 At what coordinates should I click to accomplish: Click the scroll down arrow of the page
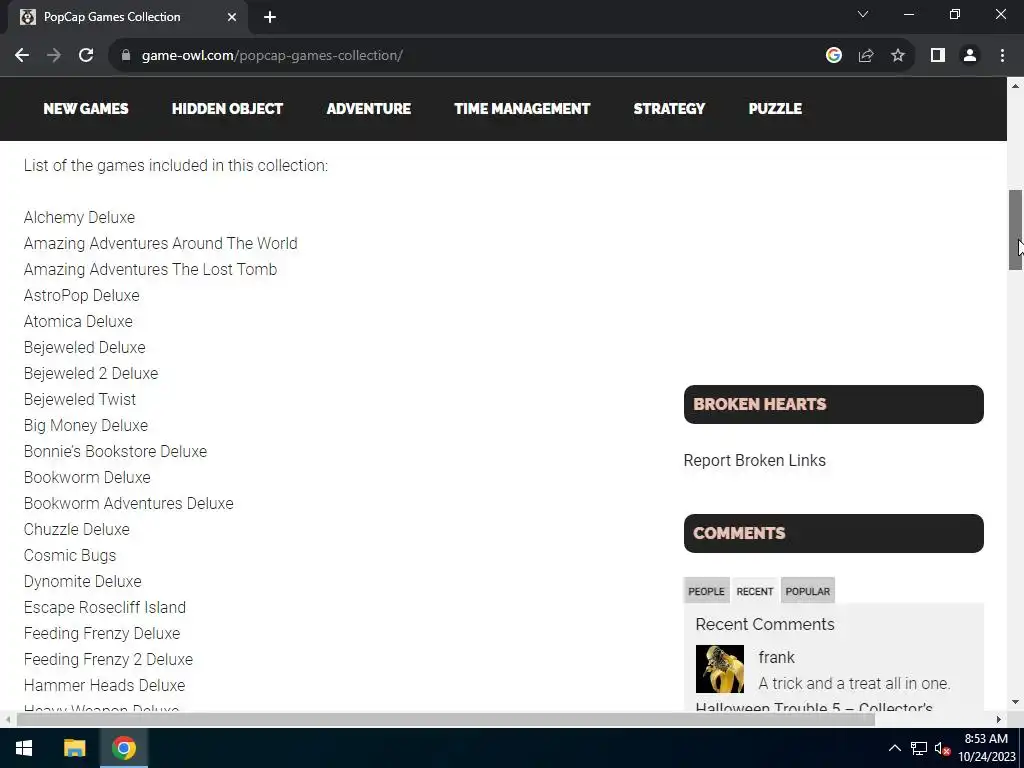[x=1015, y=702]
